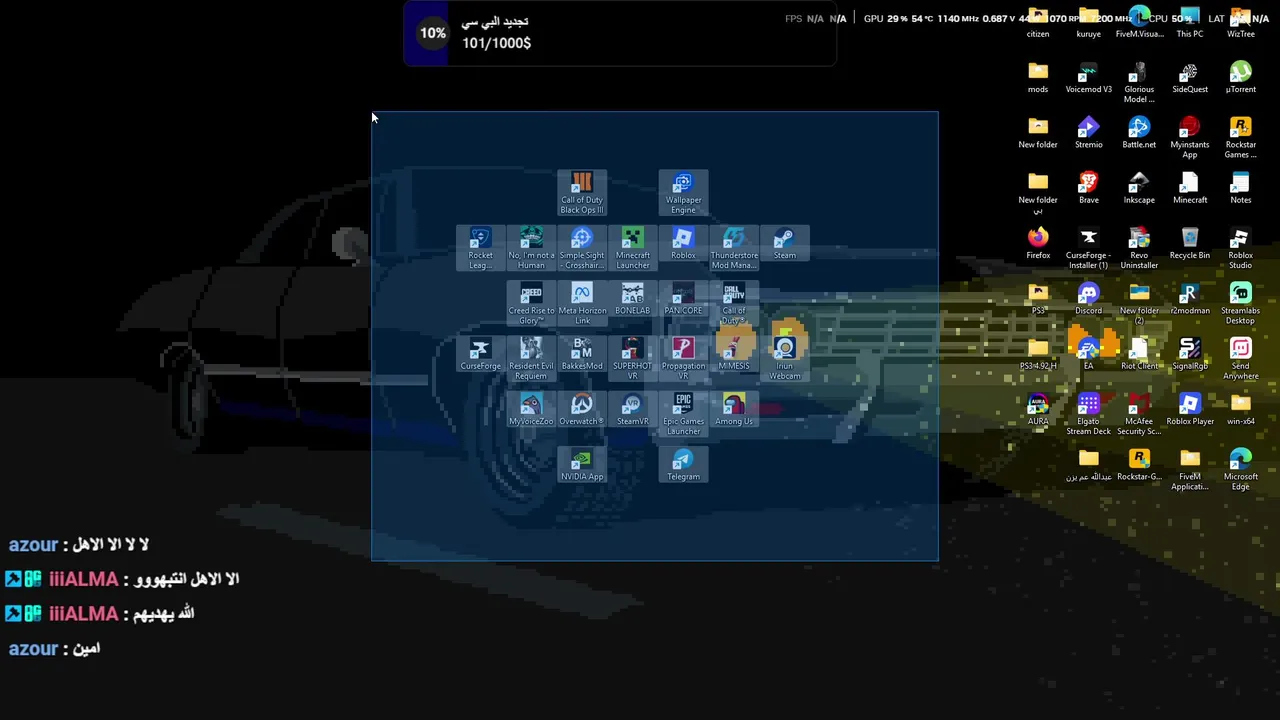Launch the Brave browser shortcut
Viewport: 1280px width, 720px height.
1088,188
